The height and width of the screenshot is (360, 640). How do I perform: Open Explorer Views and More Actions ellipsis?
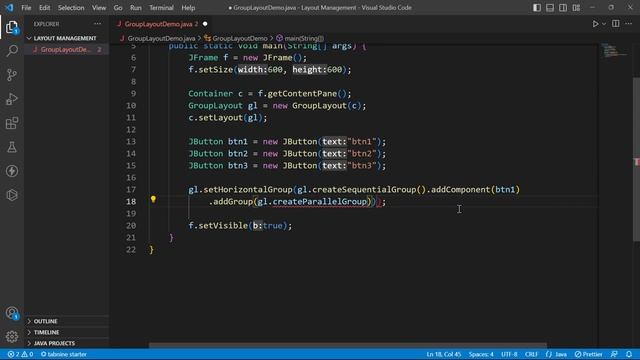coord(98,24)
